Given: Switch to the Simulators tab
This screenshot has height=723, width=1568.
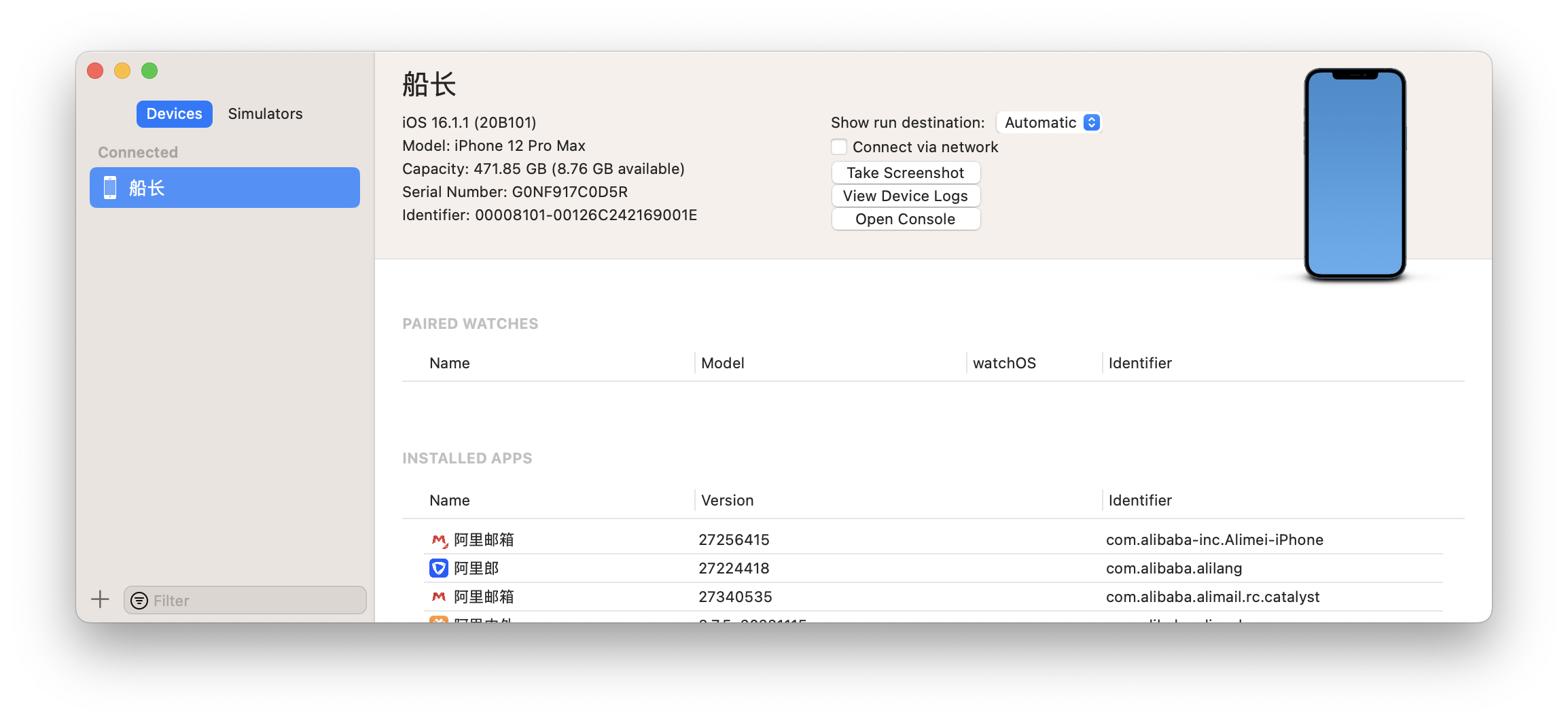Looking at the screenshot, I should [265, 113].
